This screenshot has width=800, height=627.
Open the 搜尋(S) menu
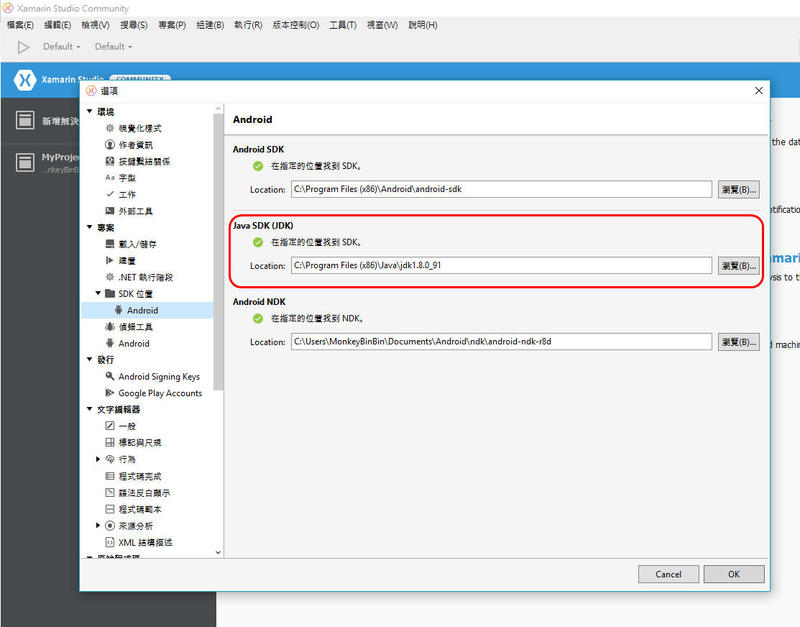coord(134,24)
